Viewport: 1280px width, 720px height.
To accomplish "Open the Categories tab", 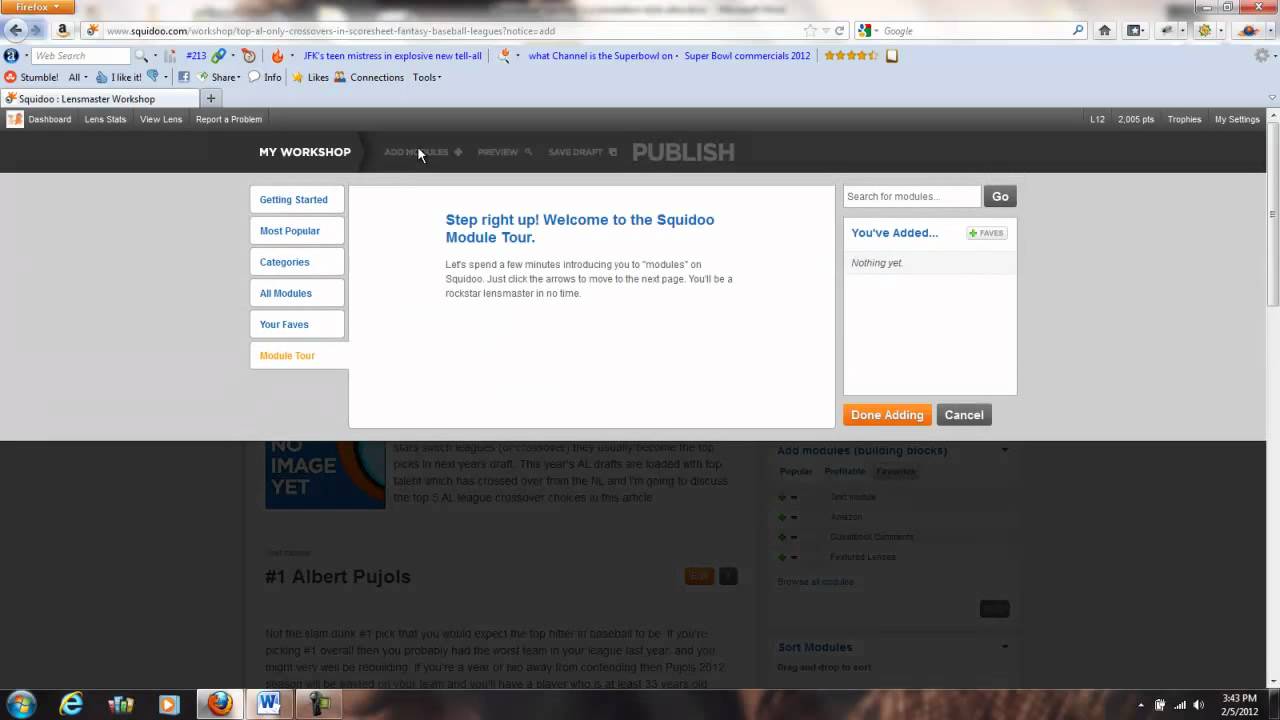I will pyautogui.click(x=297, y=262).
